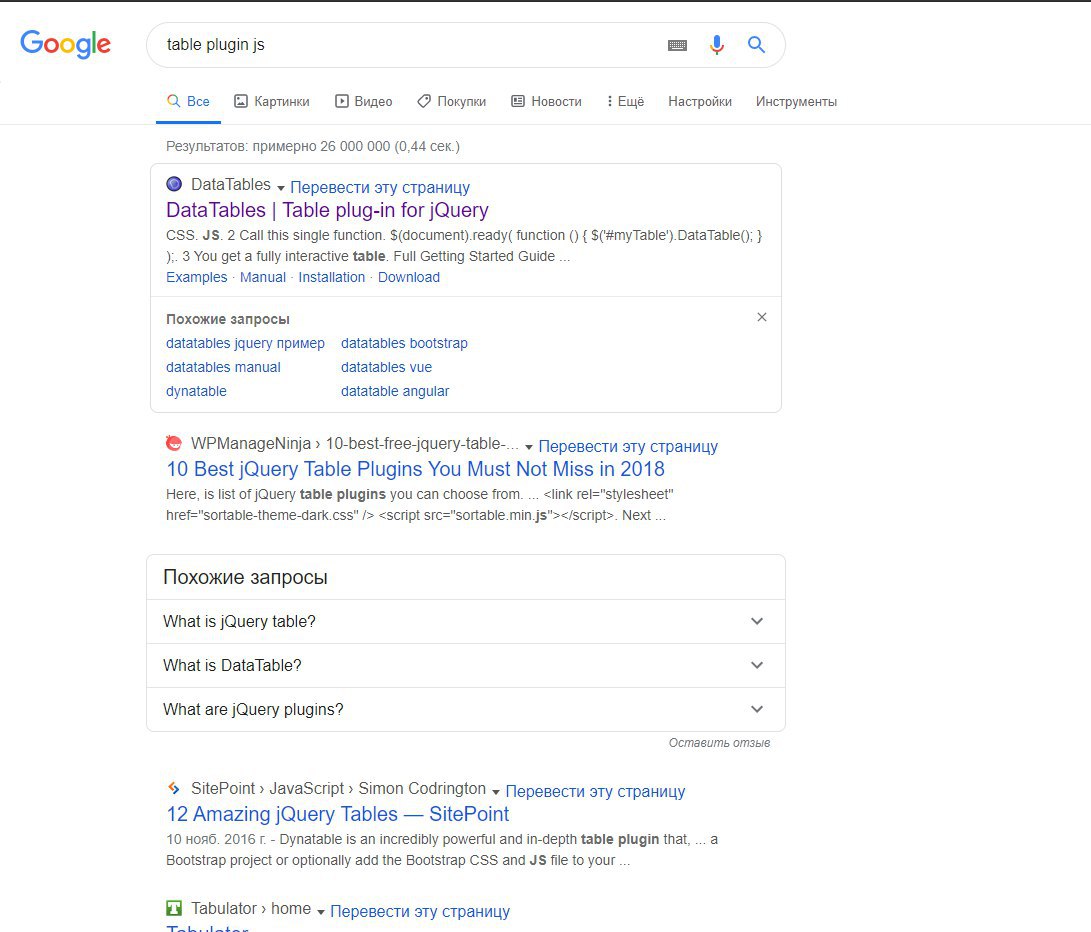Click the Tabulator favicon
Image resolution: width=1091 pixels, height=932 pixels.
[174, 908]
